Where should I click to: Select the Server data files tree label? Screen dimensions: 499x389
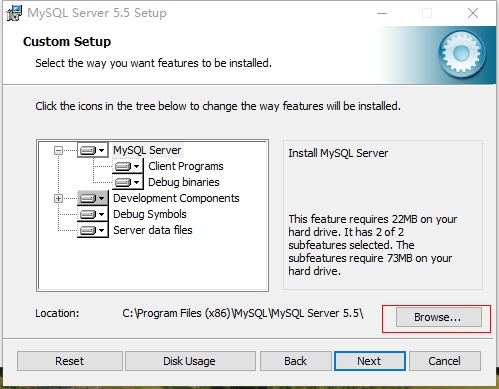tap(153, 230)
